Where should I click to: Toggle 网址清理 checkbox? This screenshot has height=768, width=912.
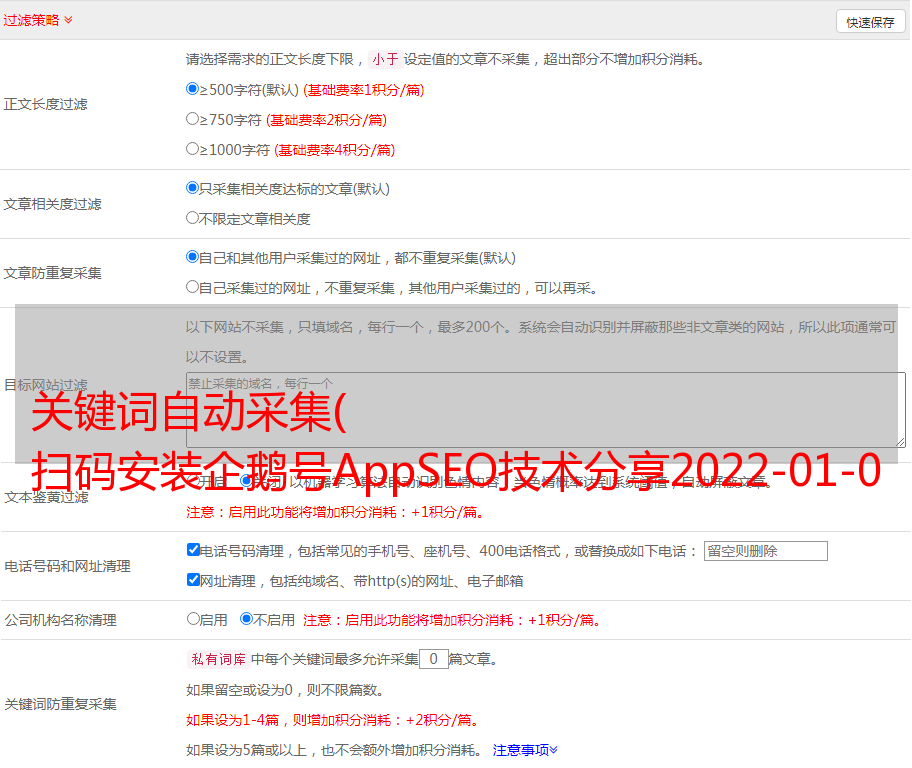point(193,580)
